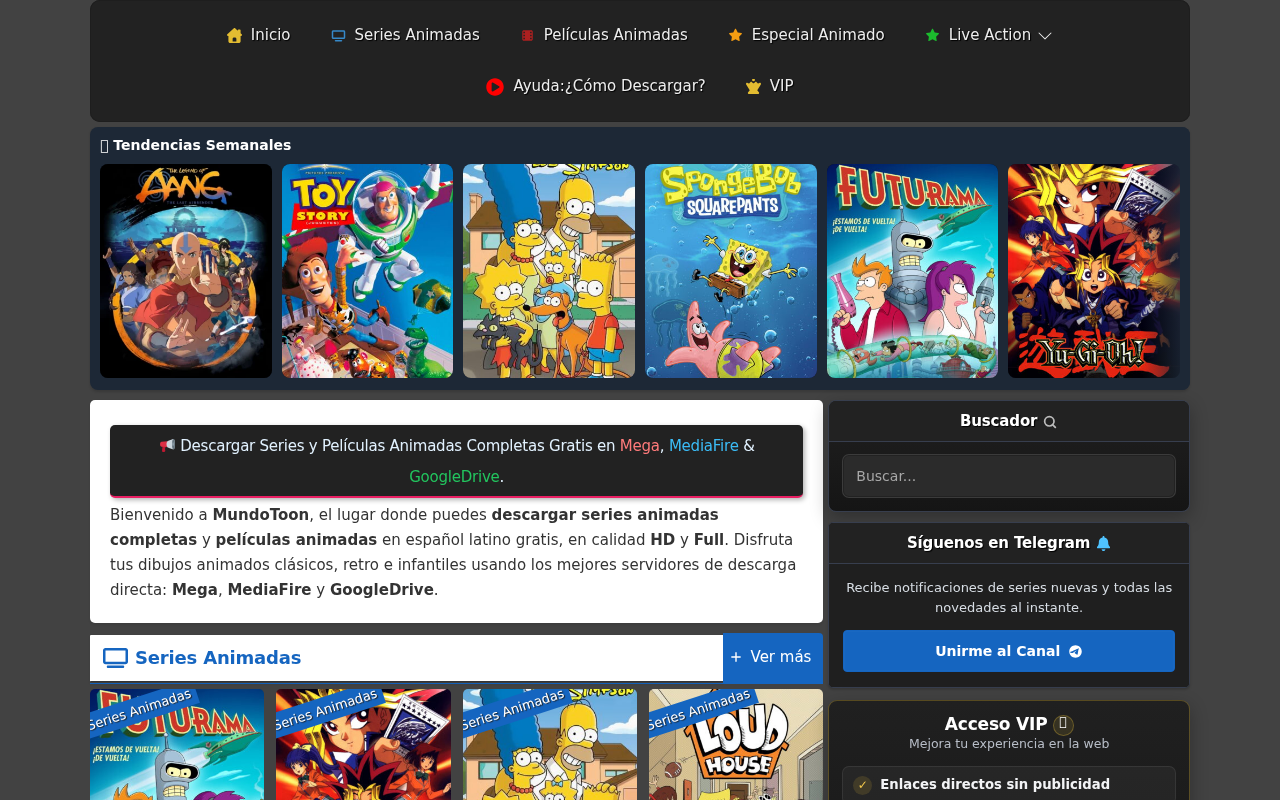Open the Loud House card under Series Animadas
The height and width of the screenshot is (800, 1280).
point(736,745)
